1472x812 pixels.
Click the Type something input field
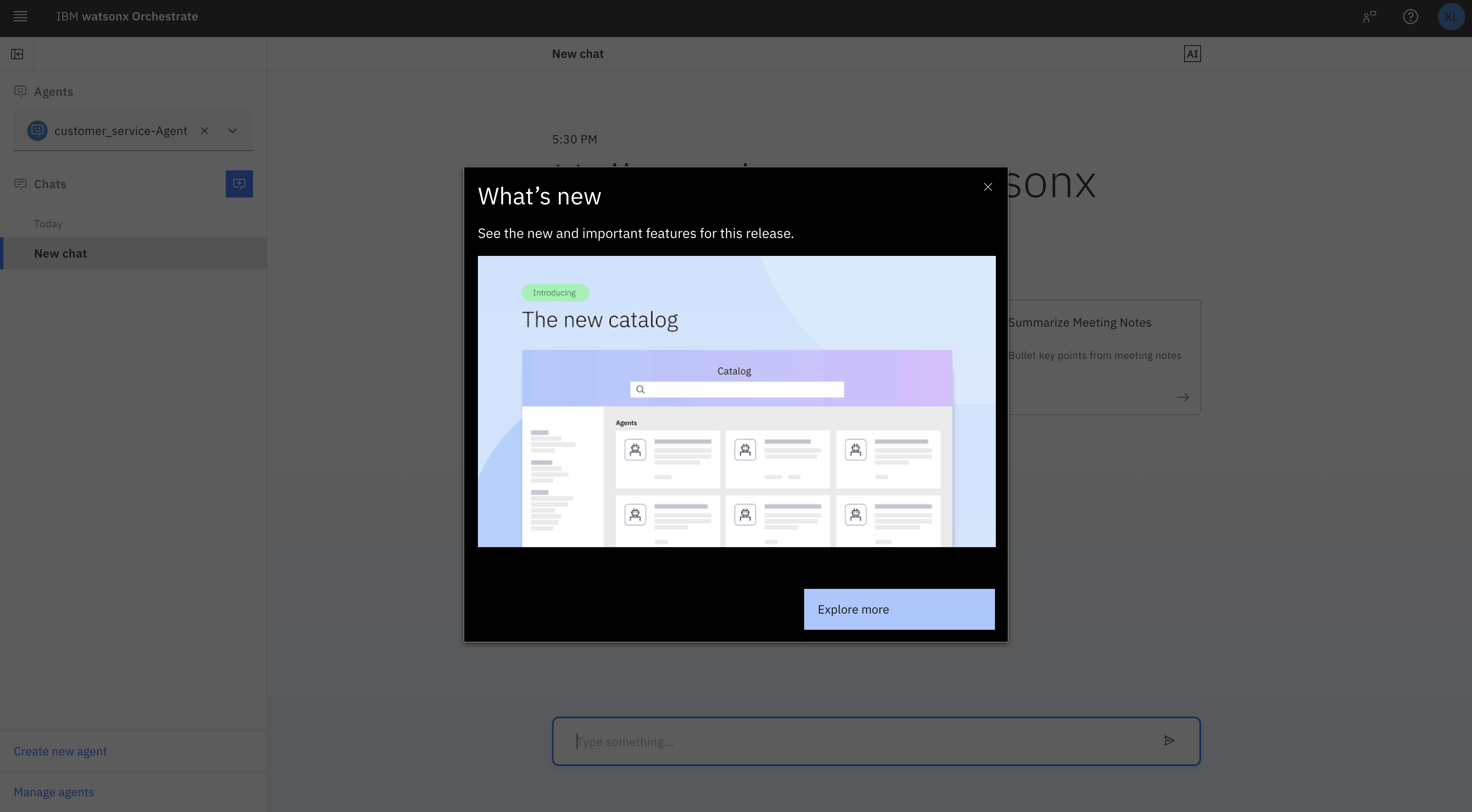[857, 741]
